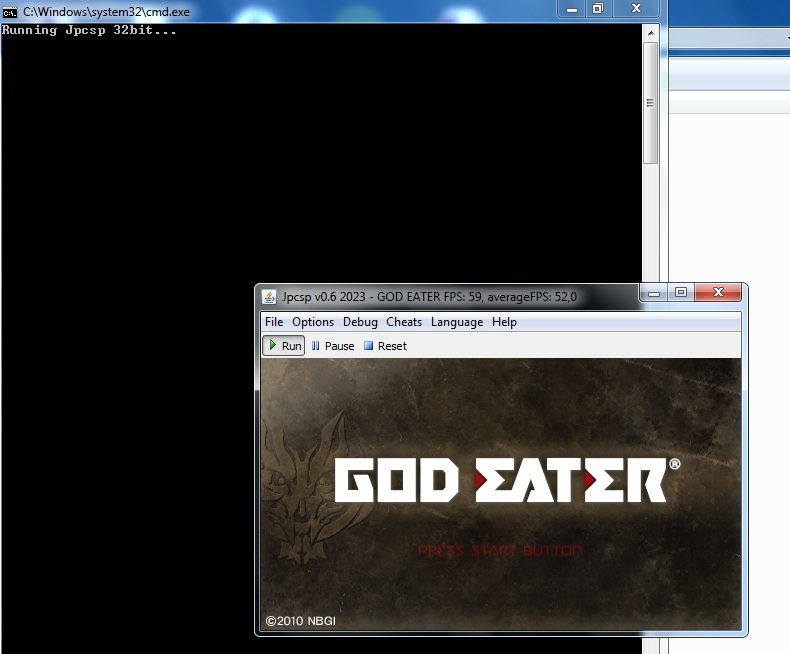790x654 pixels.
Task: Click the console scrollbar up arrow
Action: pyautogui.click(x=650, y=31)
